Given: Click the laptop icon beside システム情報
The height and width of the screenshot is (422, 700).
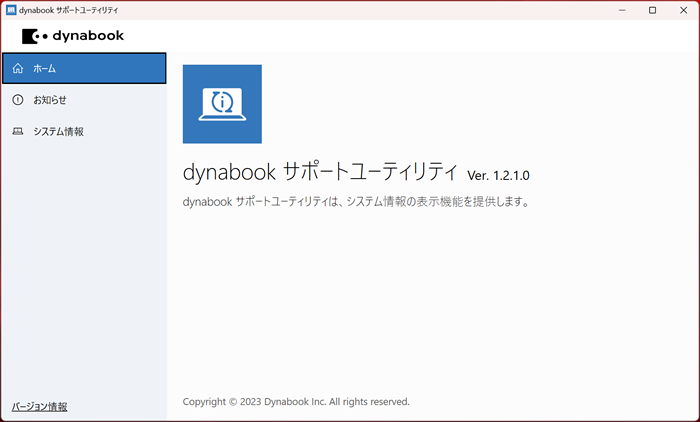Looking at the screenshot, I should pos(18,131).
